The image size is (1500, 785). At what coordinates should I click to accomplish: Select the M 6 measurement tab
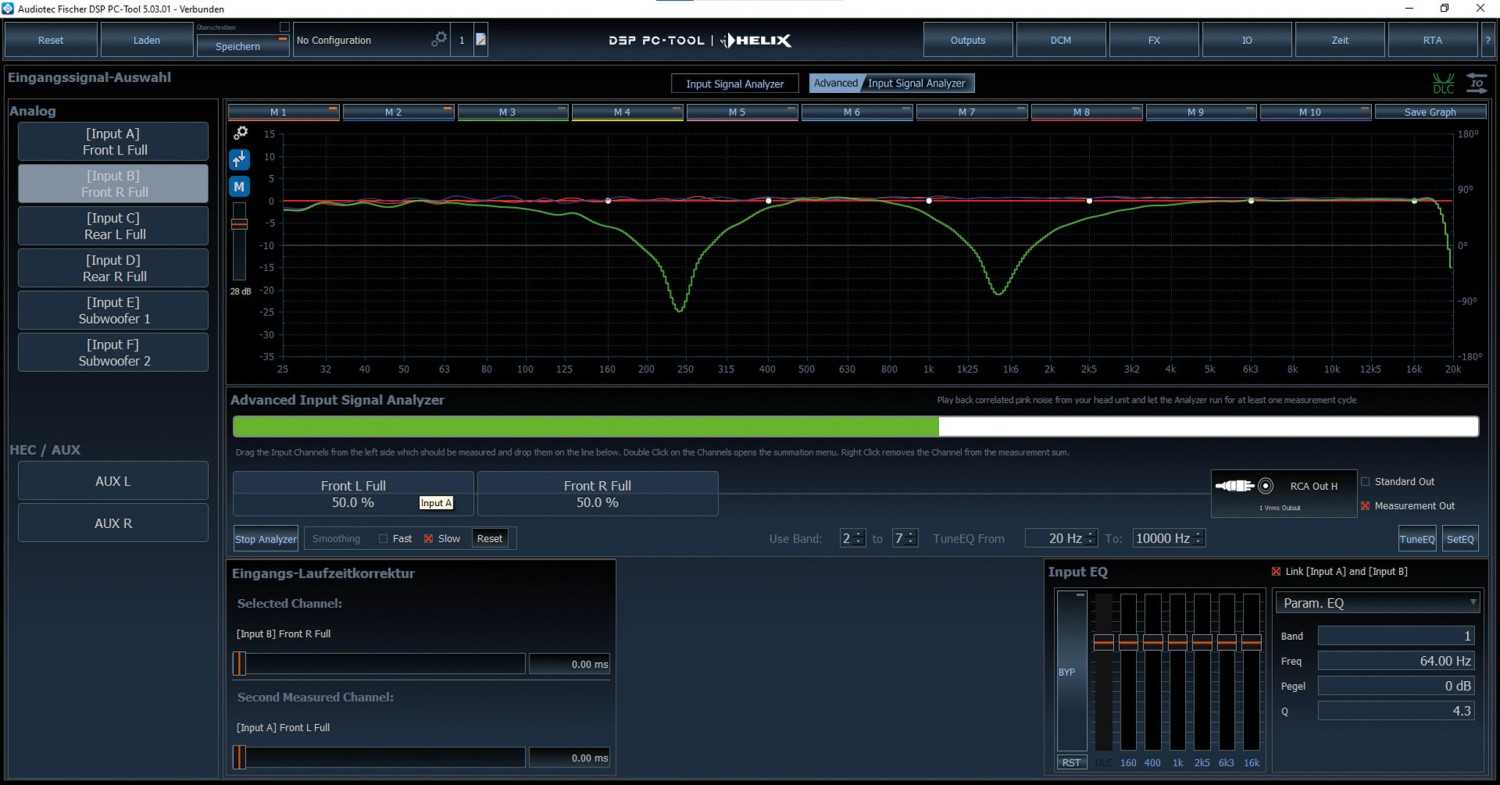point(857,112)
